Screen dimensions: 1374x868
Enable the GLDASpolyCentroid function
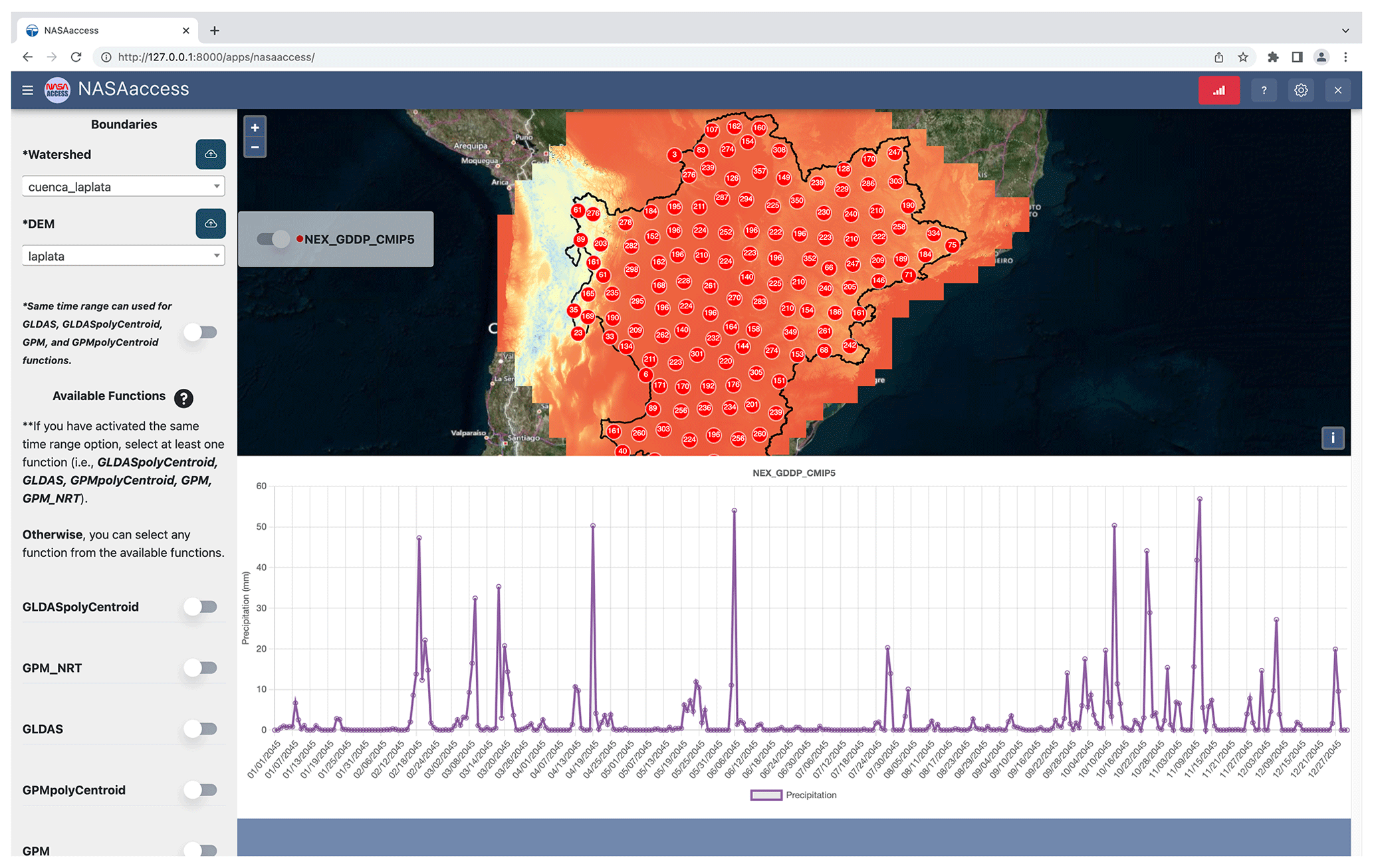coord(201,607)
